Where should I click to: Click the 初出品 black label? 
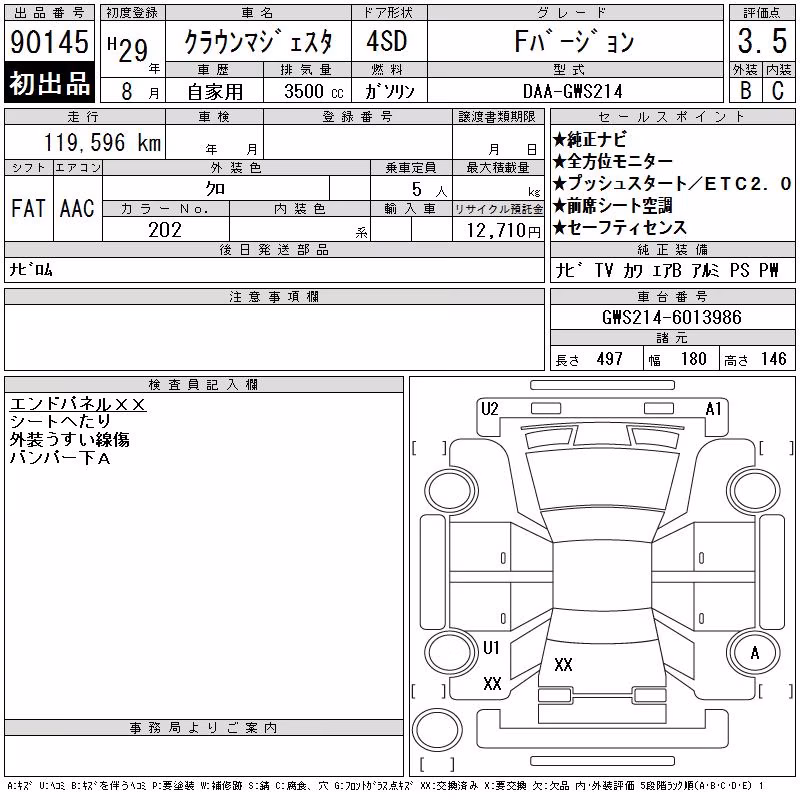tap(49, 83)
